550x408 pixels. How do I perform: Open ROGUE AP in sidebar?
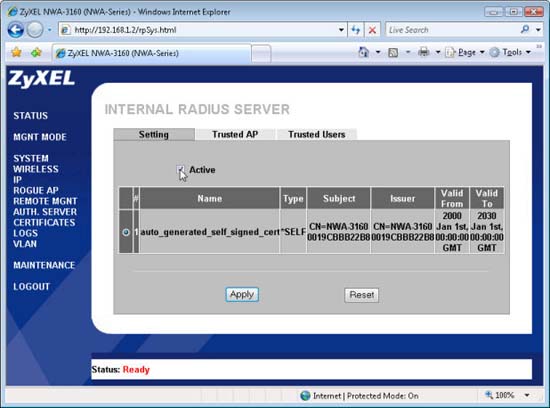point(36,190)
